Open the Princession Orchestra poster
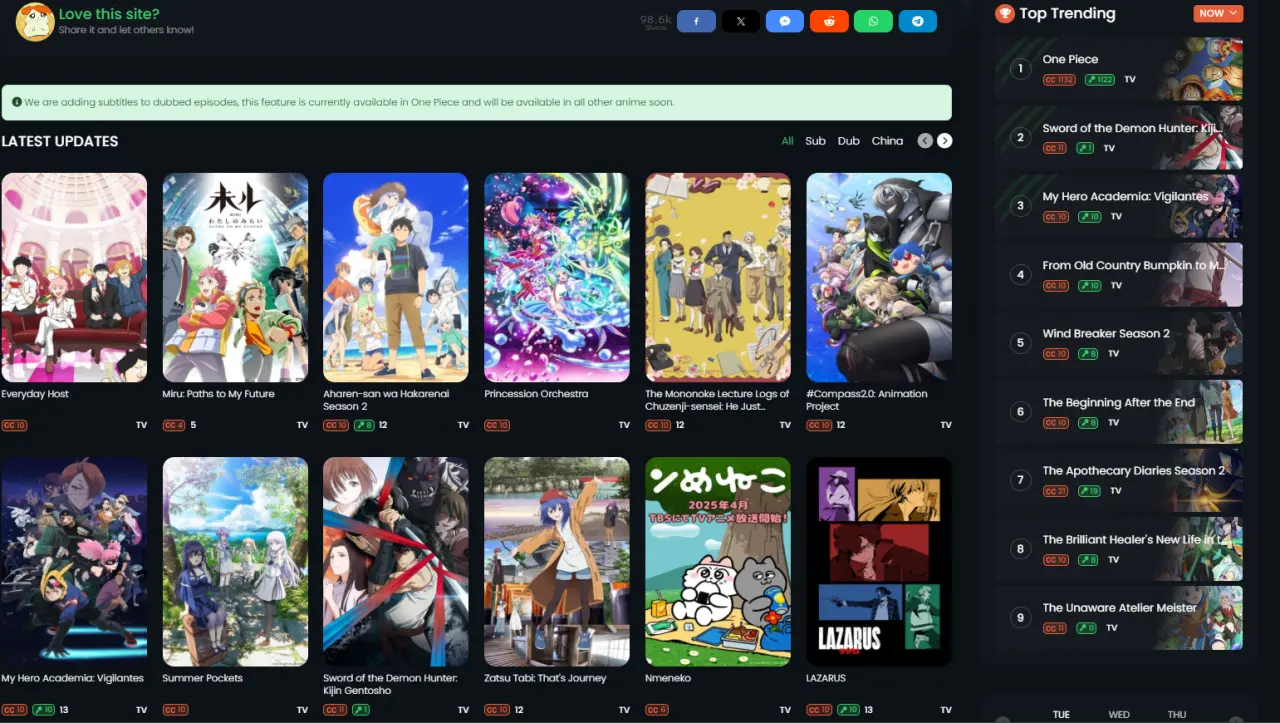1280x723 pixels. coord(557,277)
